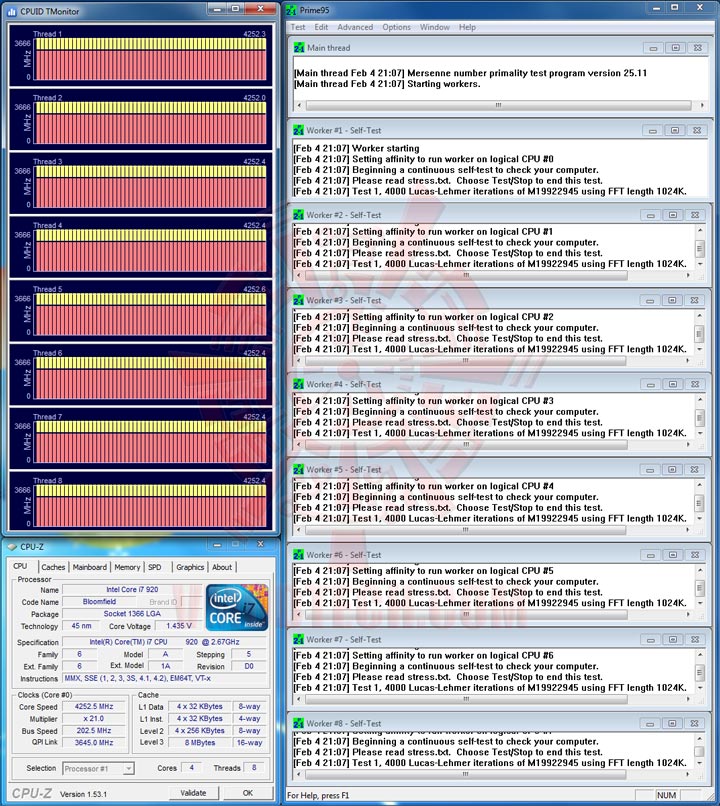
Task: Click the Main thread horizontal scrollbar
Action: point(499,105)
